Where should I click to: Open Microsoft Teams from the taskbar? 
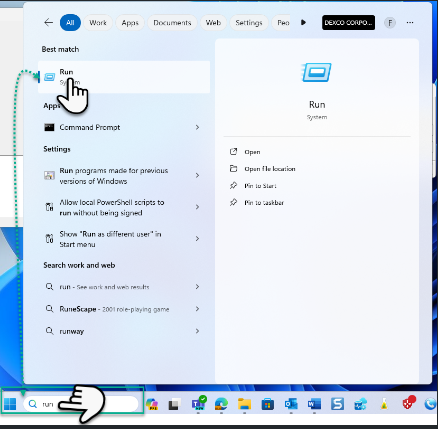pos(198,403)
